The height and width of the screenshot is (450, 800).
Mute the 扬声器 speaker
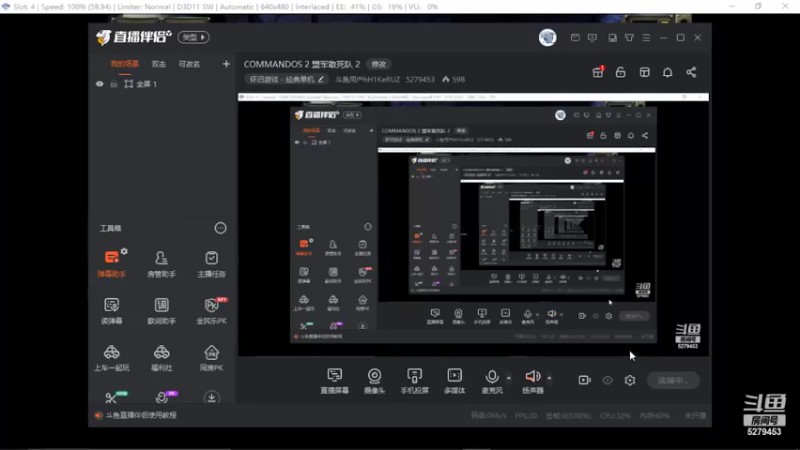pos(533,381)
